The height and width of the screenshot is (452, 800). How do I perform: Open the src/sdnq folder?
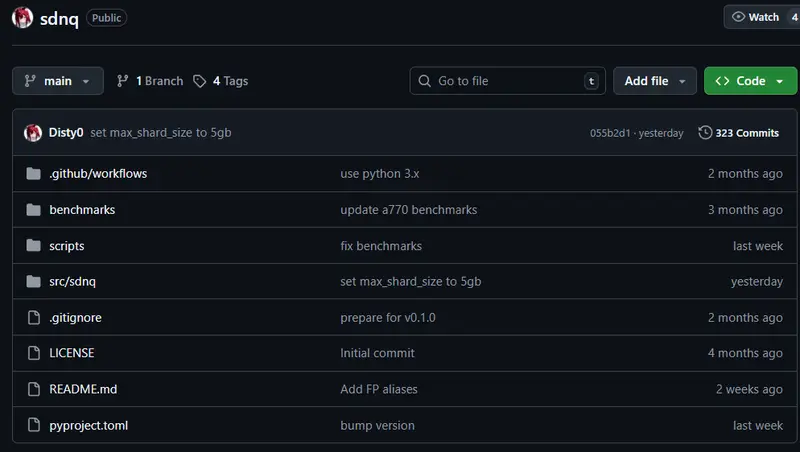pos(72,282)
